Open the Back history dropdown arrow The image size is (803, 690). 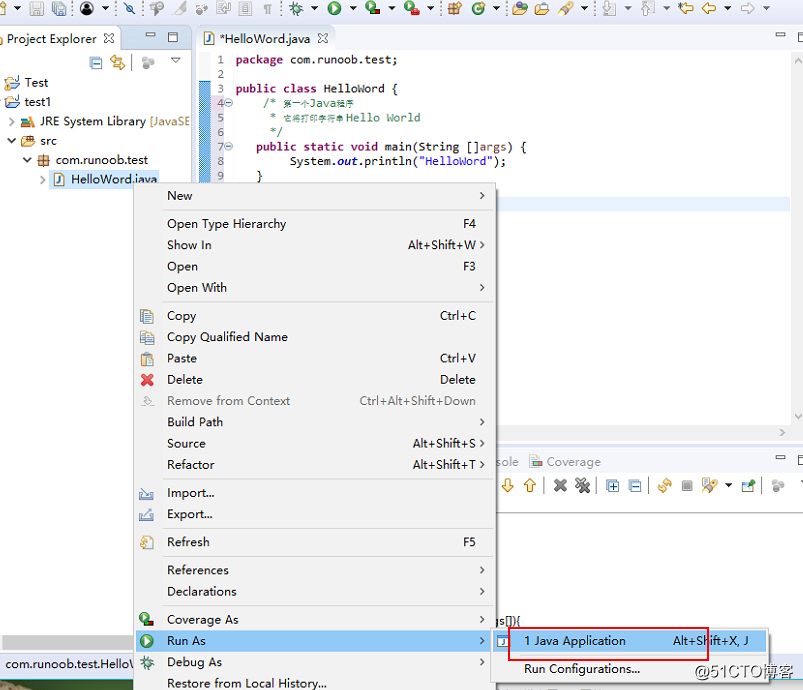[x=727, y=8]
